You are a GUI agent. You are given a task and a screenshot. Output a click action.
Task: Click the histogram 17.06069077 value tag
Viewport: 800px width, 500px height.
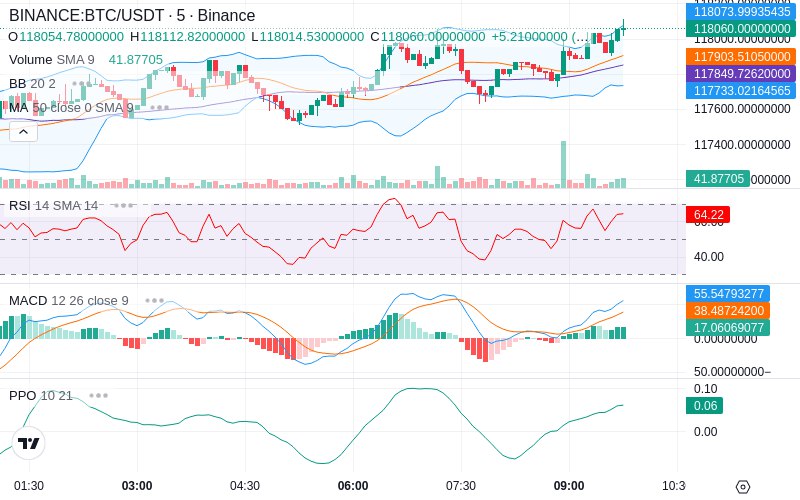coord(728,327)
